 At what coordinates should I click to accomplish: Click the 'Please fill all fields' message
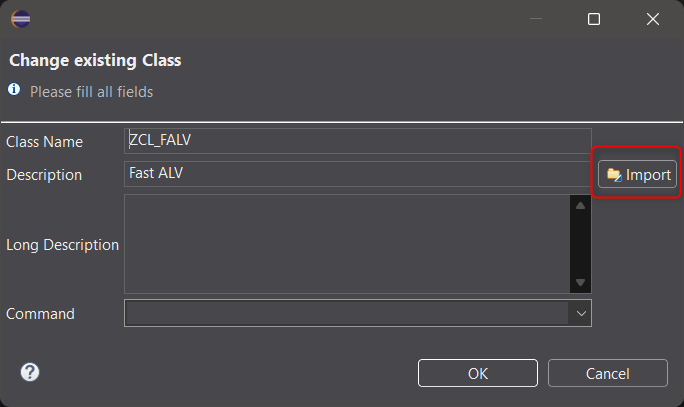point(92,92)
